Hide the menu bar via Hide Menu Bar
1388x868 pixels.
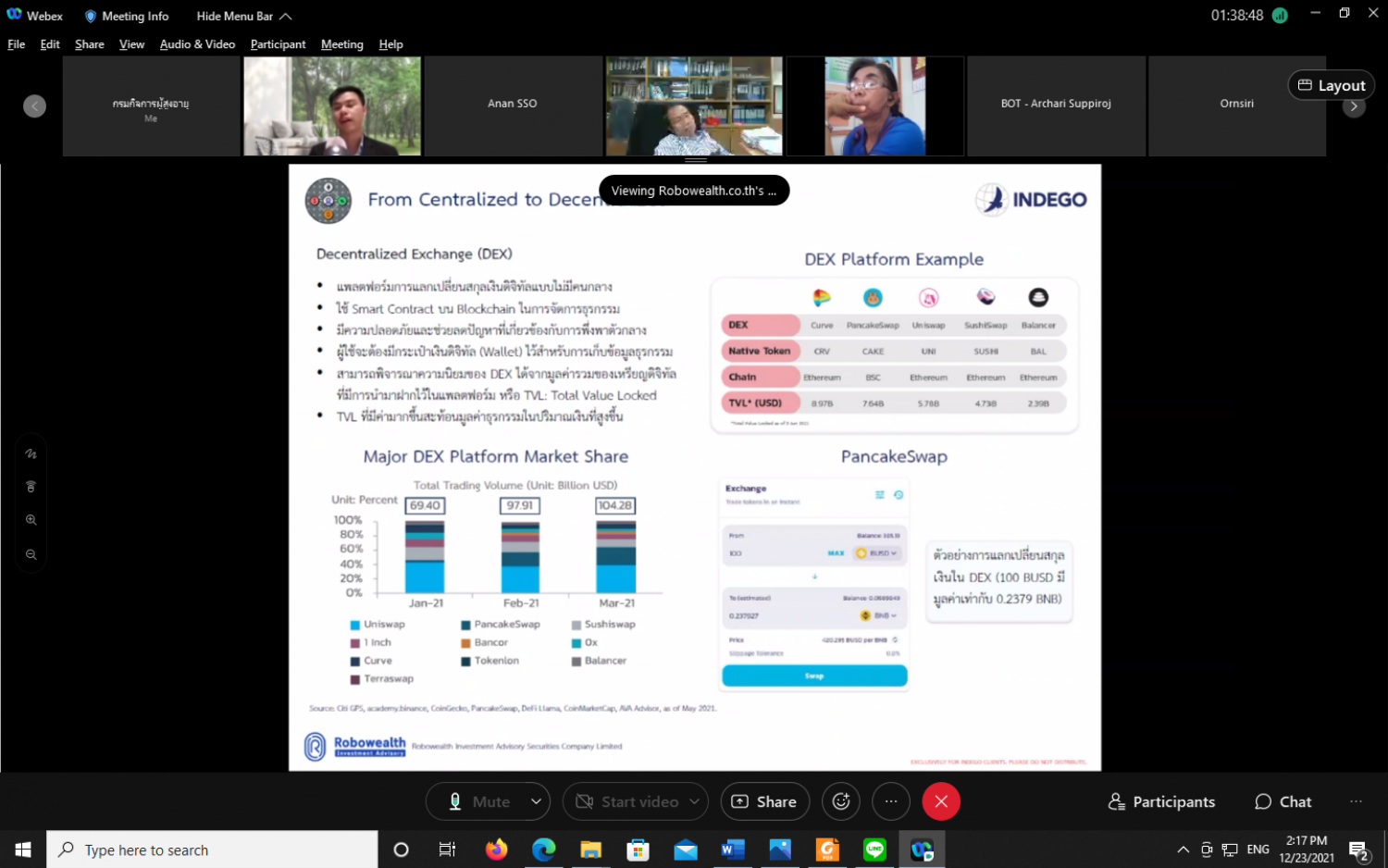tap(244, 16)
